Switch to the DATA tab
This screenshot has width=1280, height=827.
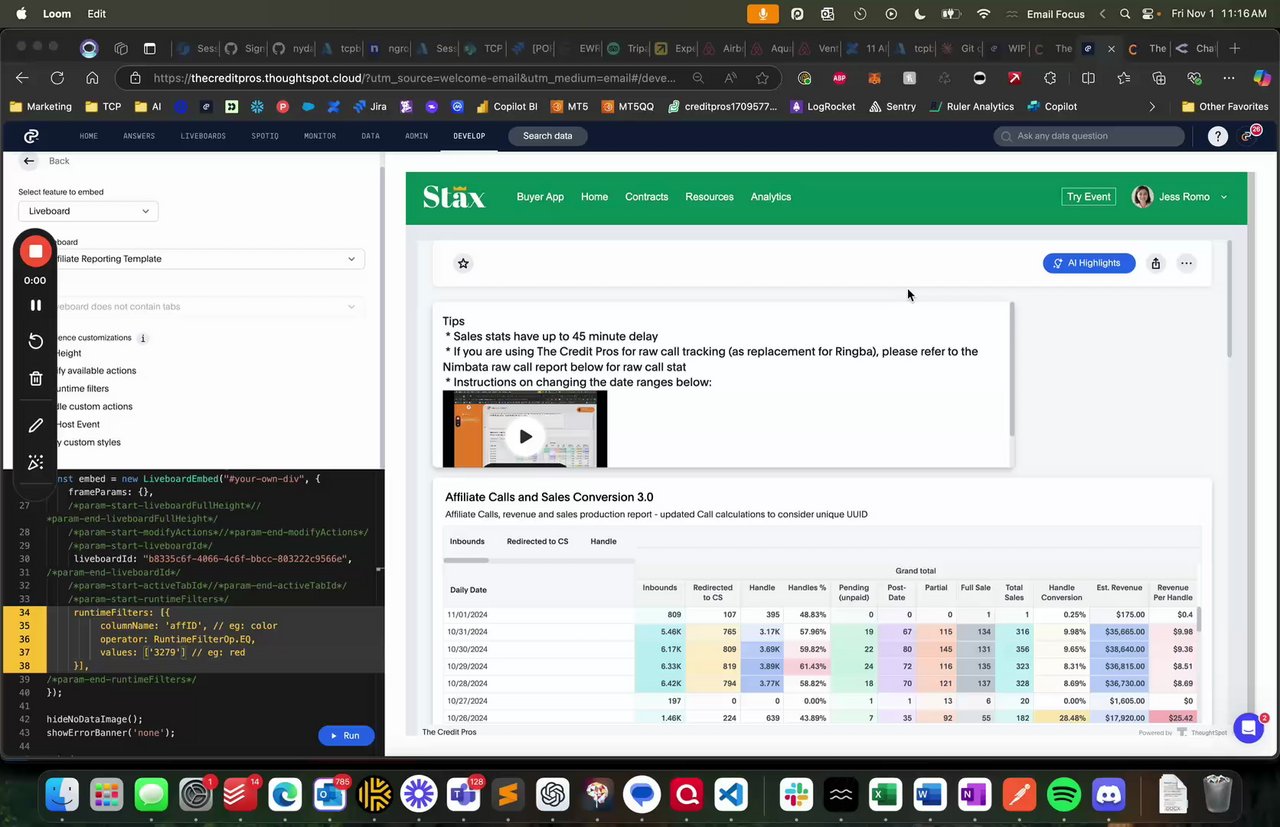(370, 136)
